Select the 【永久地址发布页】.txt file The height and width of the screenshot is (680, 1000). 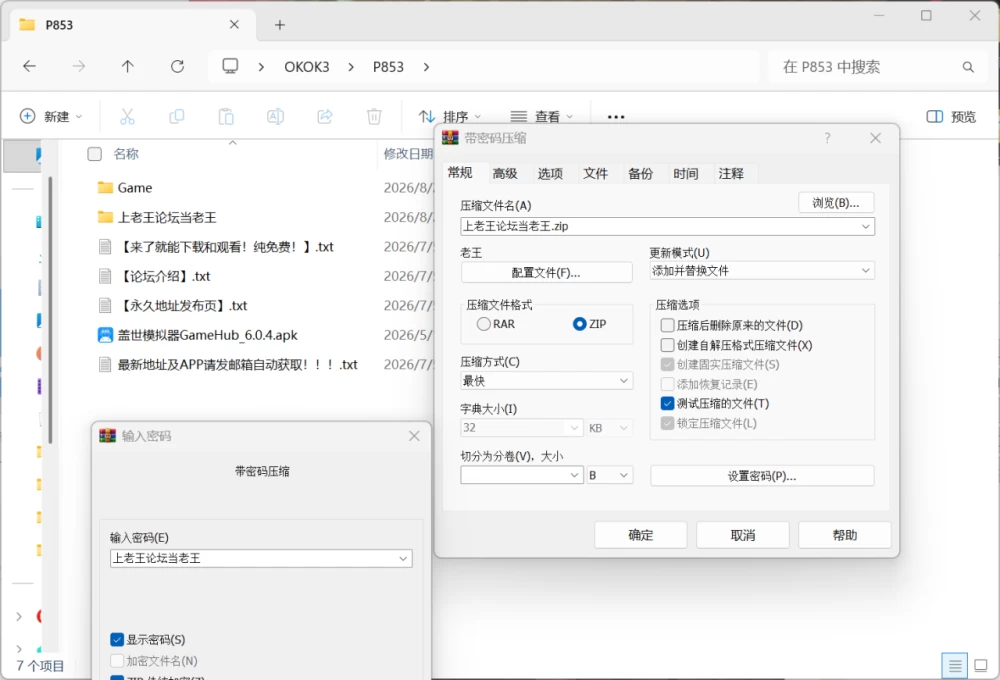[x=183, y=306]
